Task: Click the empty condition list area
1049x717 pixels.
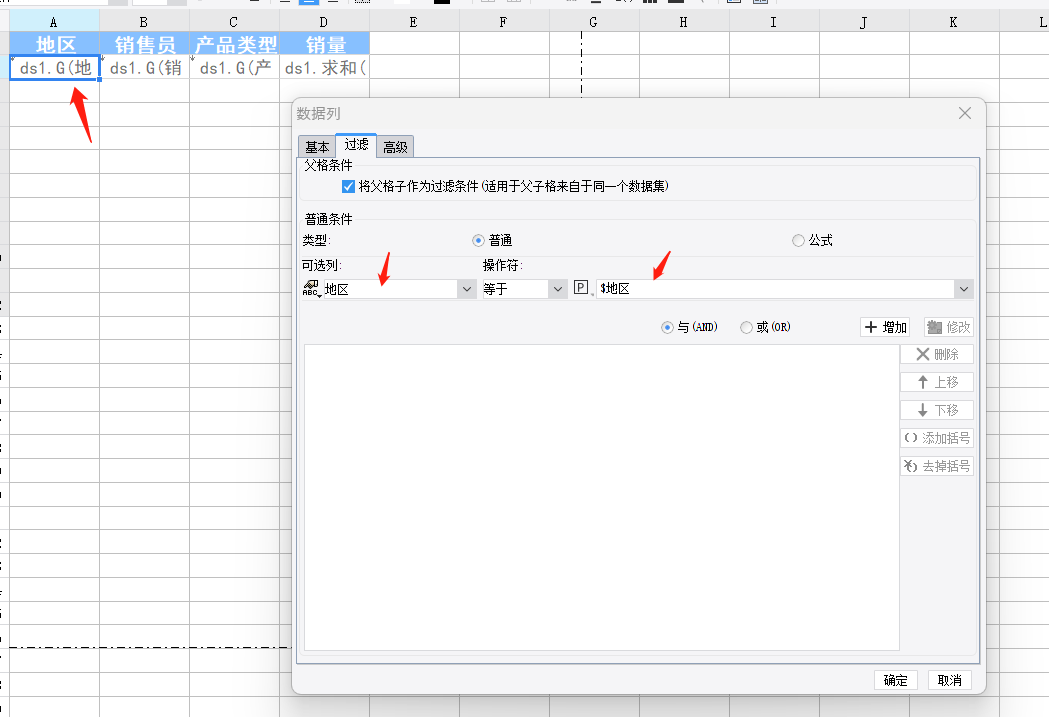Action: 601,498
